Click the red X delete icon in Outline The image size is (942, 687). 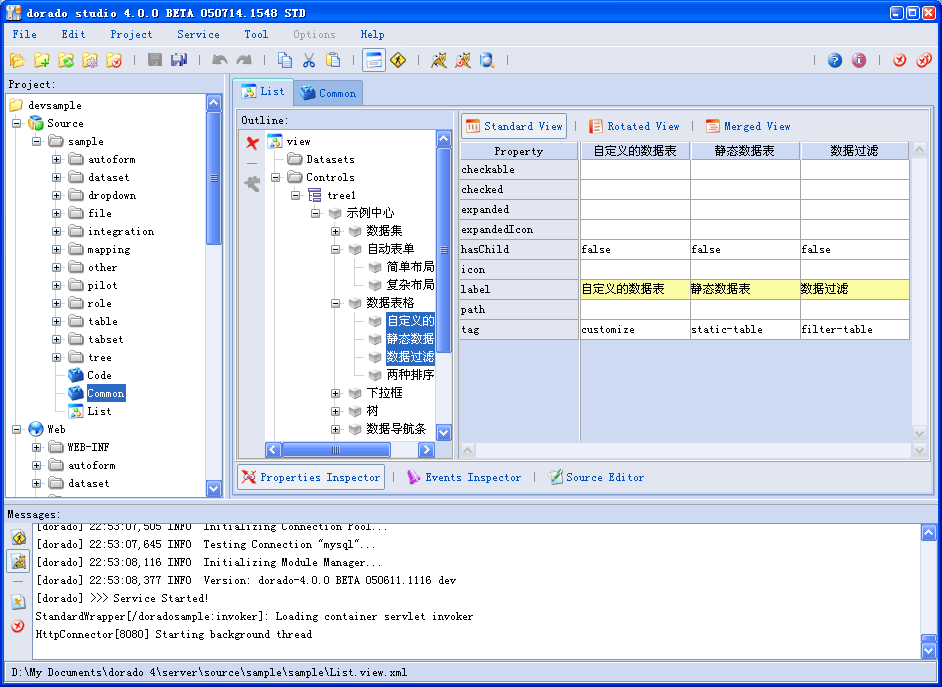tap(252, 143)
